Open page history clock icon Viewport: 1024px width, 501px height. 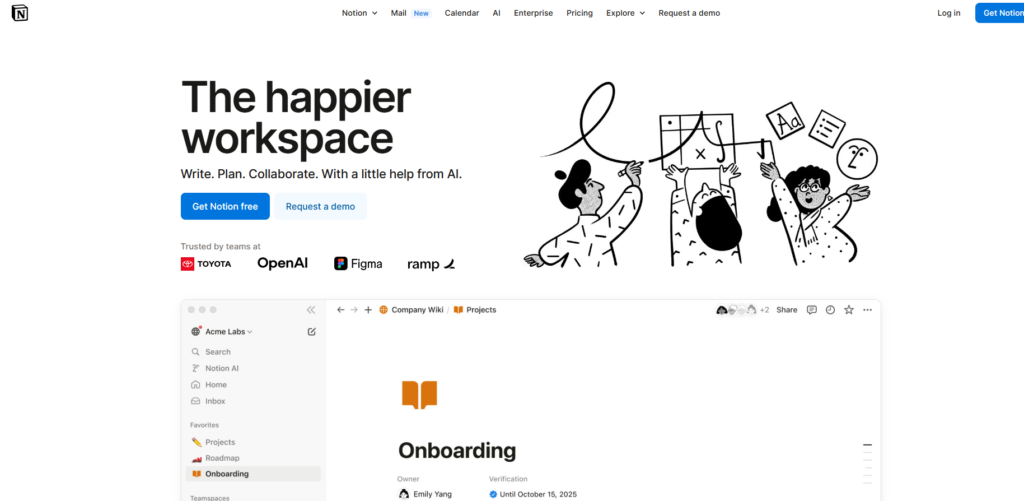pos(830,310)
